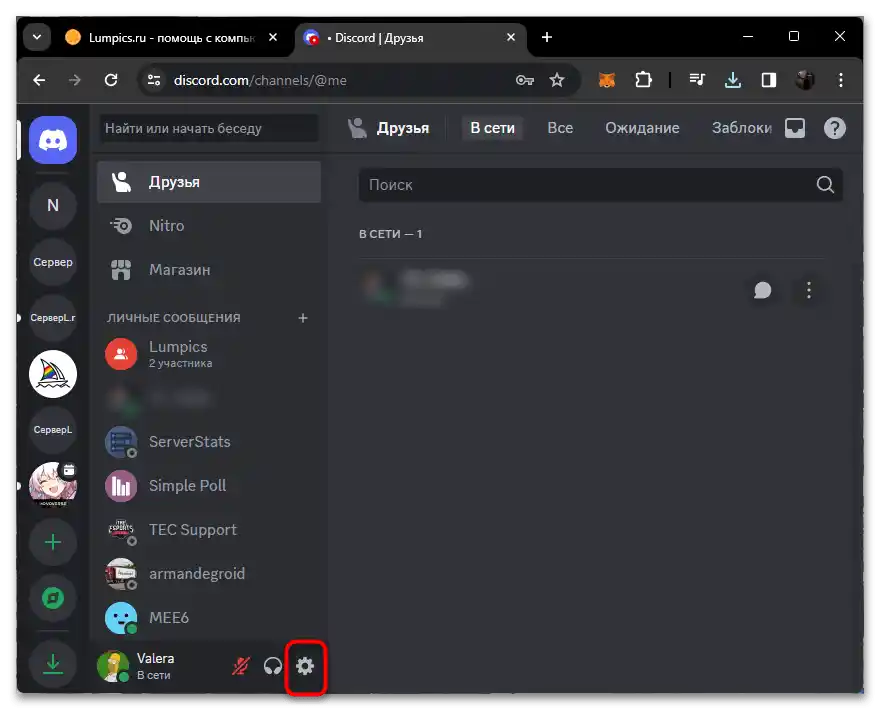Viewport: 880px width, 710px height.
Task: Open the Chrome three-dot menu
Action: pos(841,80)
